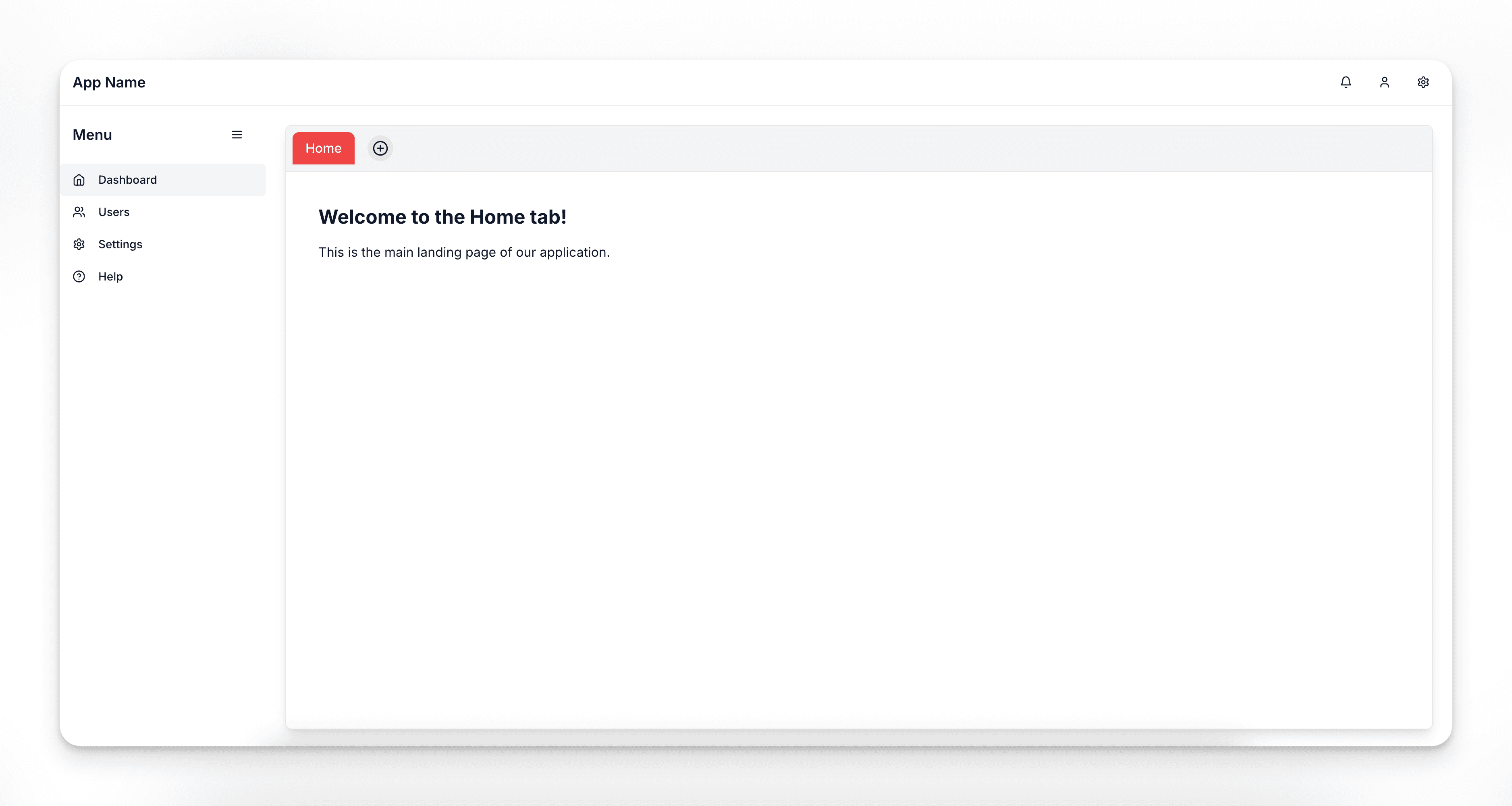The image size is (1512, 806).
Task: Click the App Name title
Action: (109, 82)
